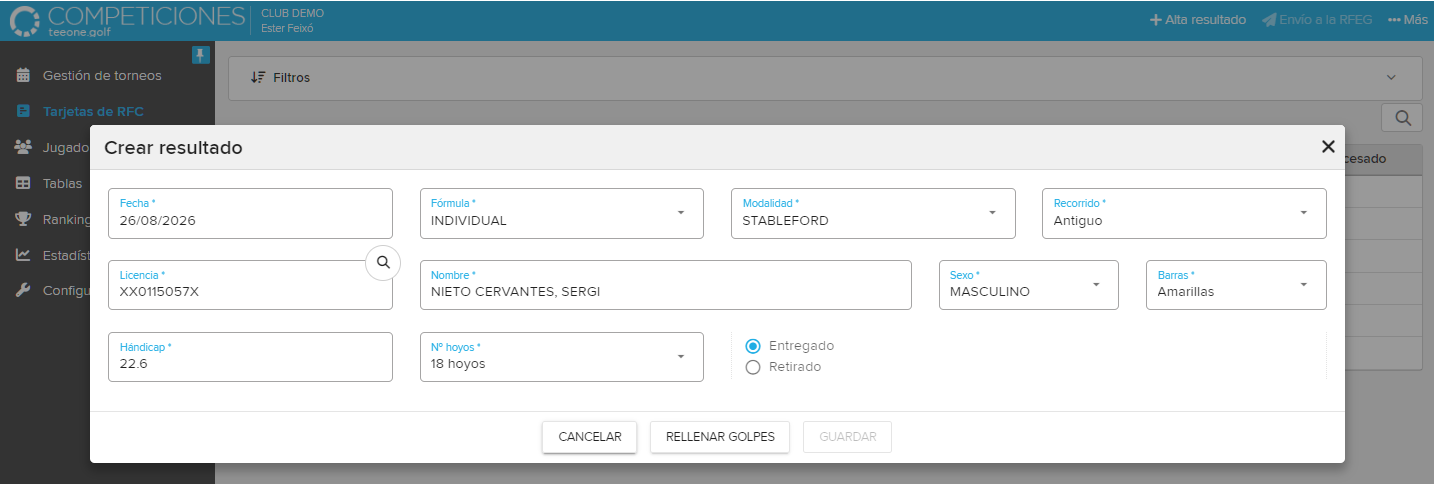Click the GUARDAR button
This screenshot has height=484, width=1434.
(x=848, y=437)
